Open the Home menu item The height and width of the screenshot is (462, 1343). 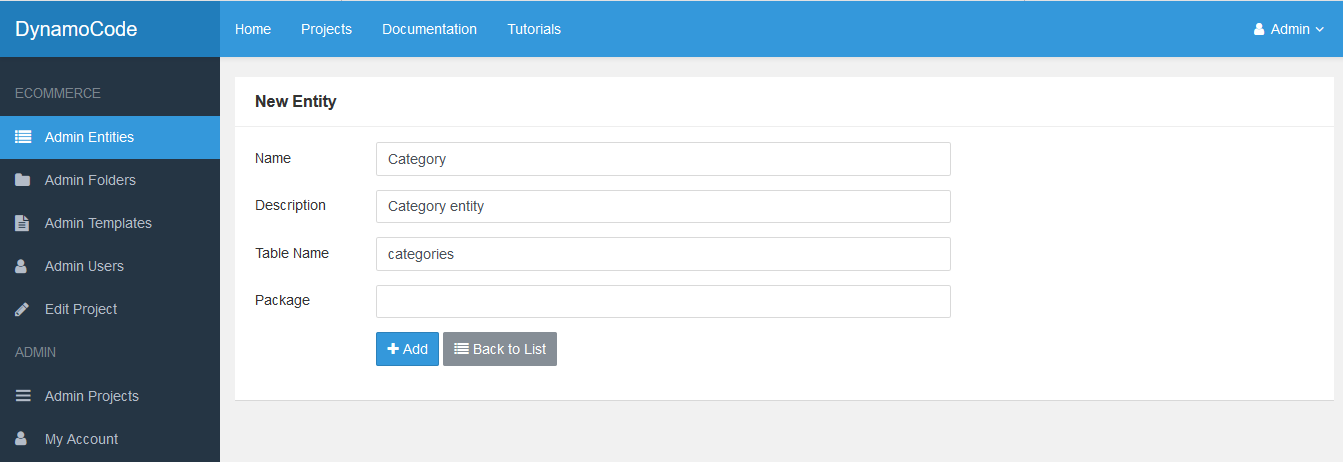(253, 29)
